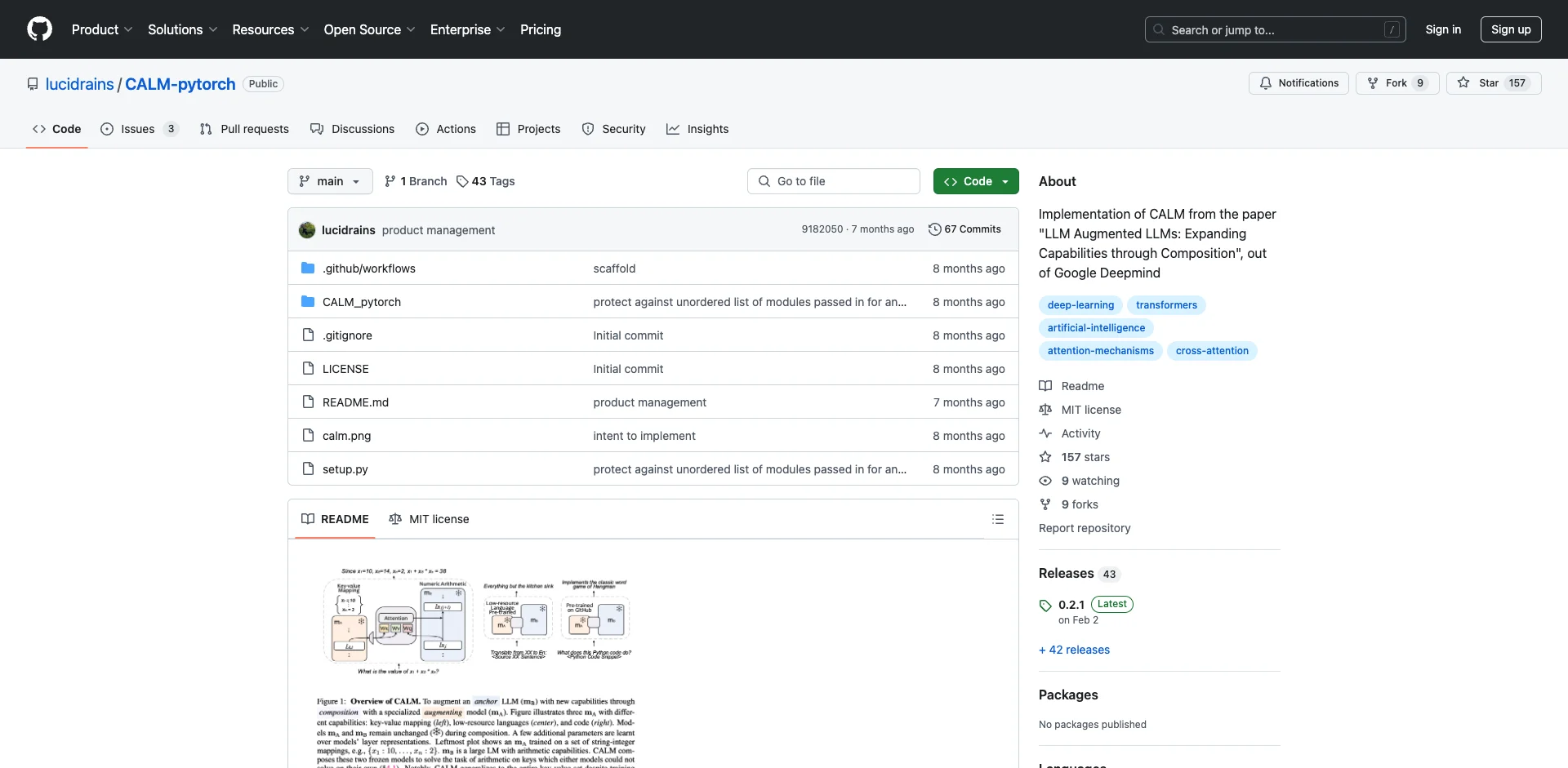Switch to the Code tab
The width and height of the screenshot is (1568, 768).
tap(57, 129)
